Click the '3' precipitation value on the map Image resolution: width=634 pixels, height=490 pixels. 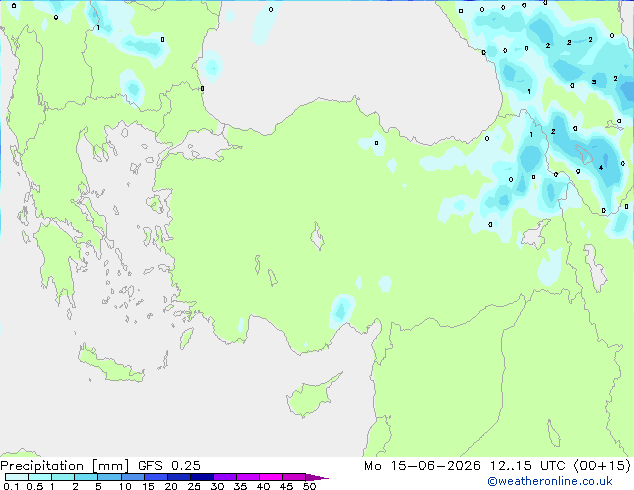(594, 82)
